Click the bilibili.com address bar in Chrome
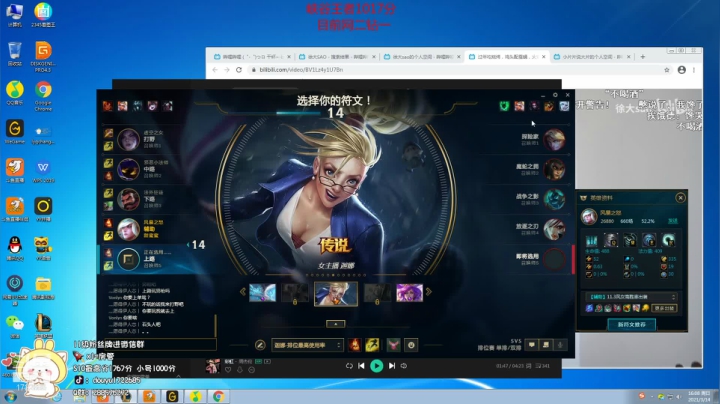The width and height of the screenshot is (720, 404). pyautogui.click(x=455, y=70)
